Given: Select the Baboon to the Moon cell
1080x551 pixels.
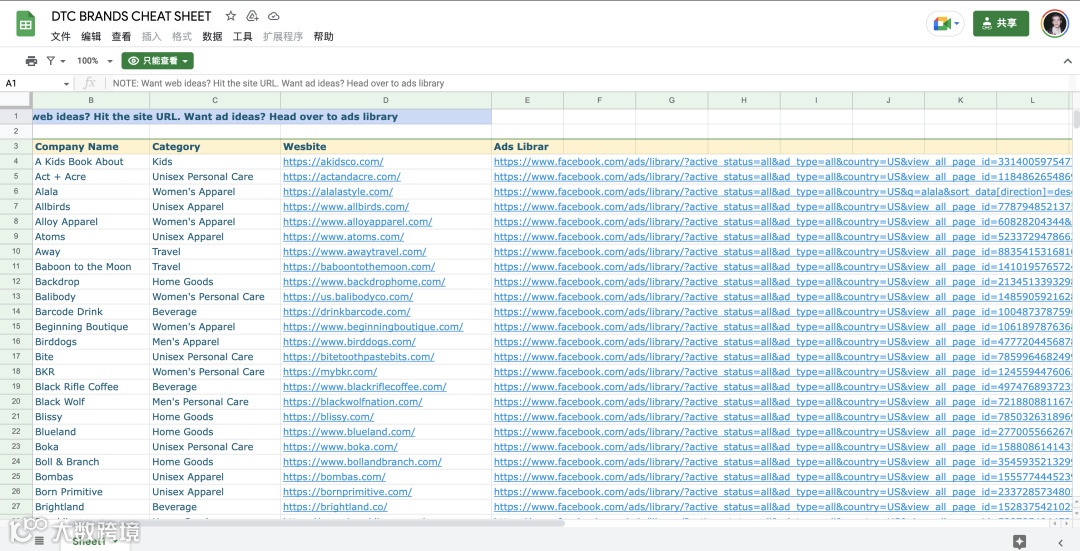Looking at the screenshot, I should [x=91, y=267].
